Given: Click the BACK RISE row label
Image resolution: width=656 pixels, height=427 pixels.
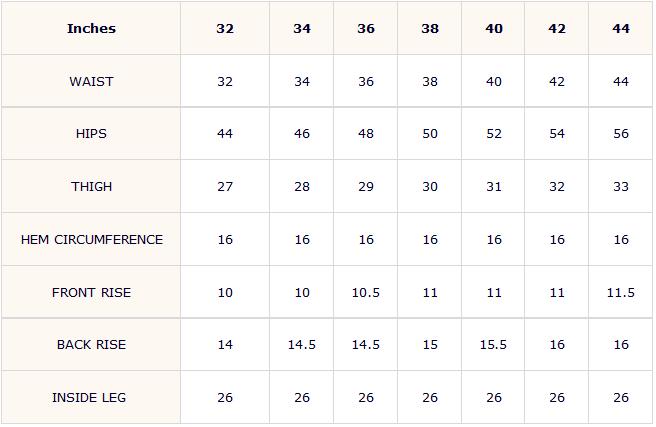Looking at the screenshot, I should pos(91,345).
